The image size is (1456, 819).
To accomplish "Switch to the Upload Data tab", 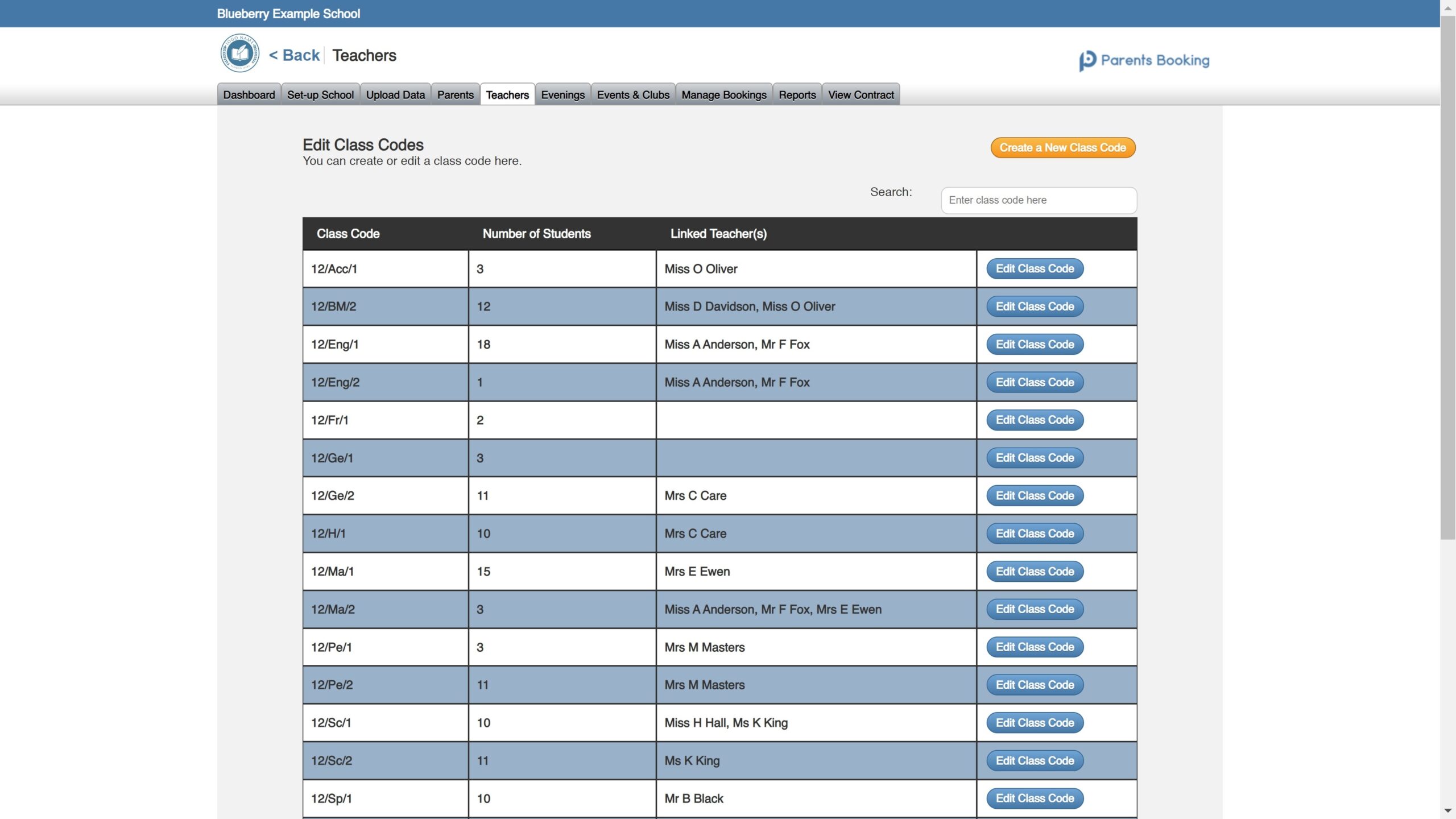I will tap(395, 94).
